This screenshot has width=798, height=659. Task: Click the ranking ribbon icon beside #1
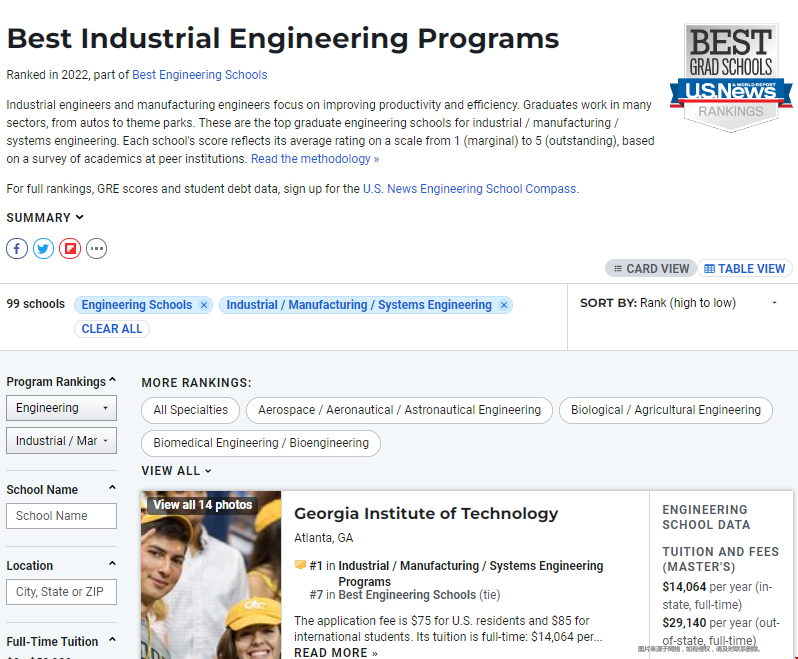pyautogui.click(x=300, y=565)
